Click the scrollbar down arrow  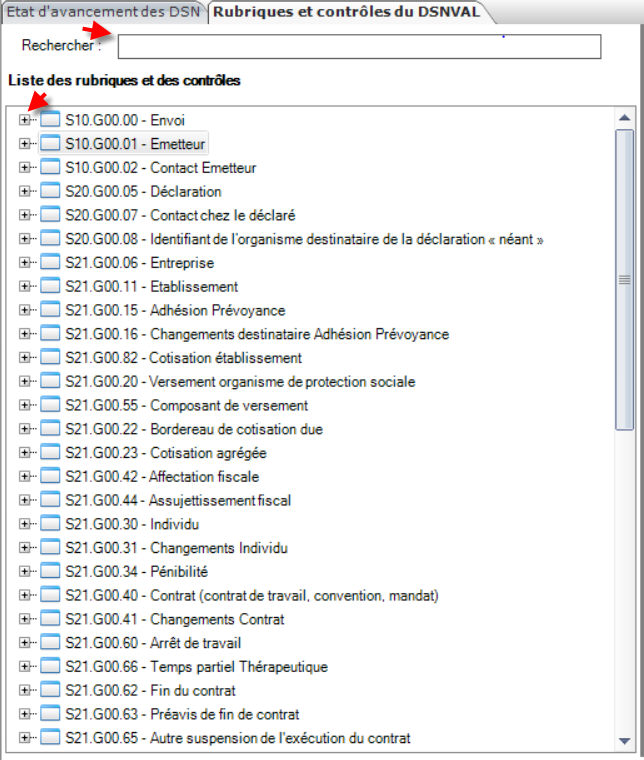point(625,741)
